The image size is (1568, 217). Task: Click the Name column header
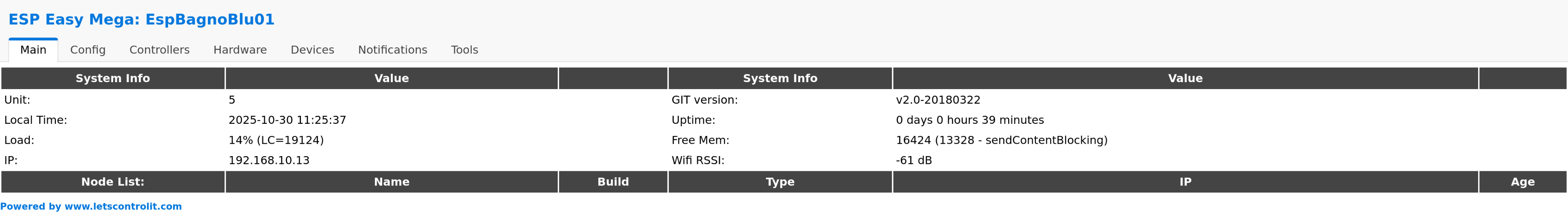pyautogui.click(x=392, y=181)
